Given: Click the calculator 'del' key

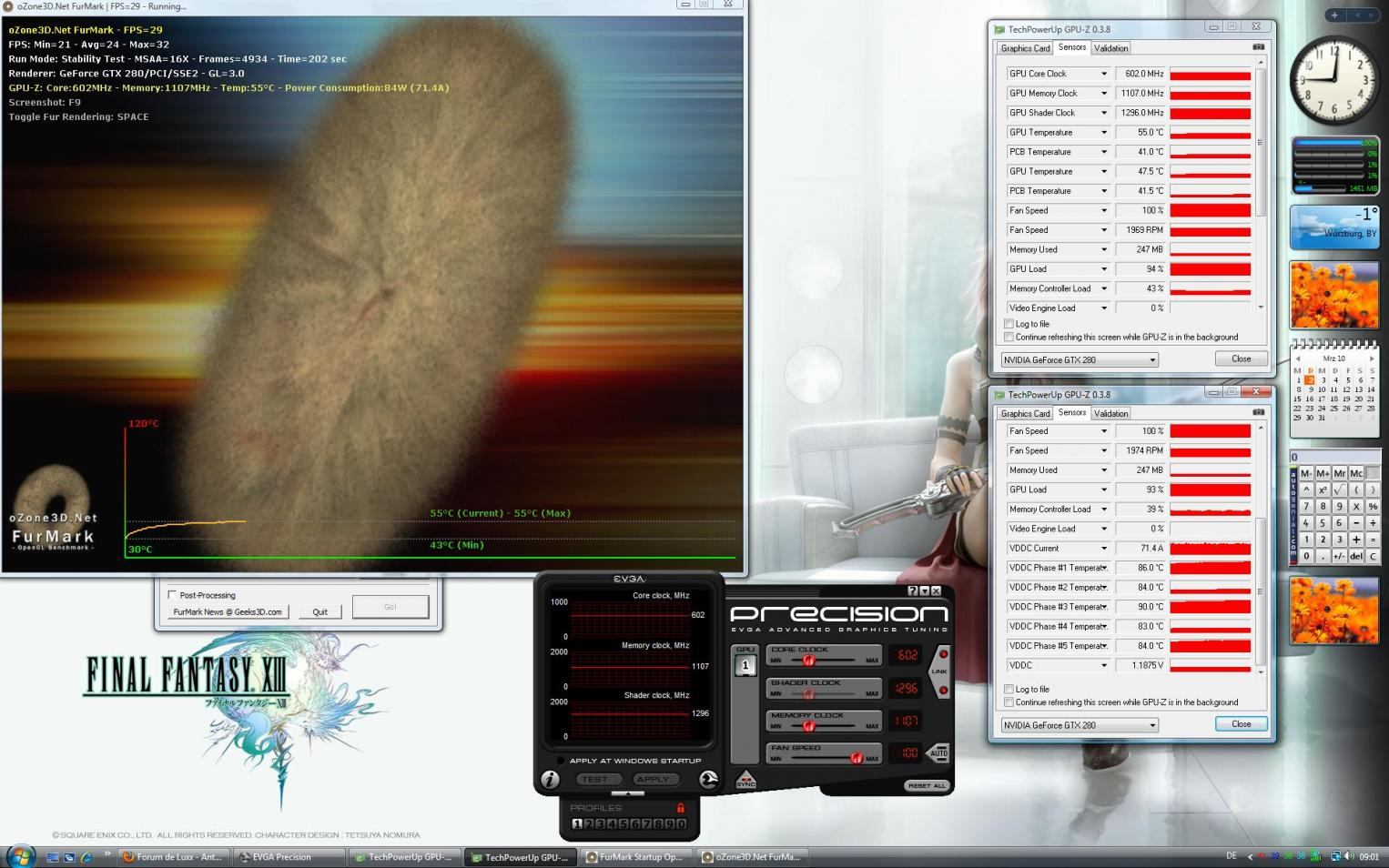Looking at the screenshot, I should (1356, 556).
